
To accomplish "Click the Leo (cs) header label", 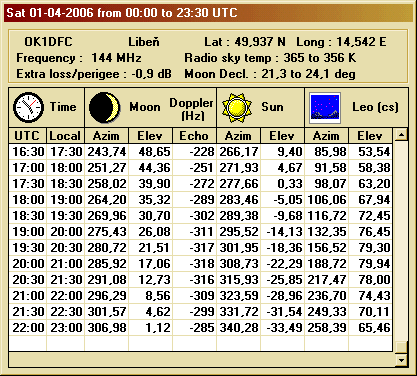I will 375,107.
